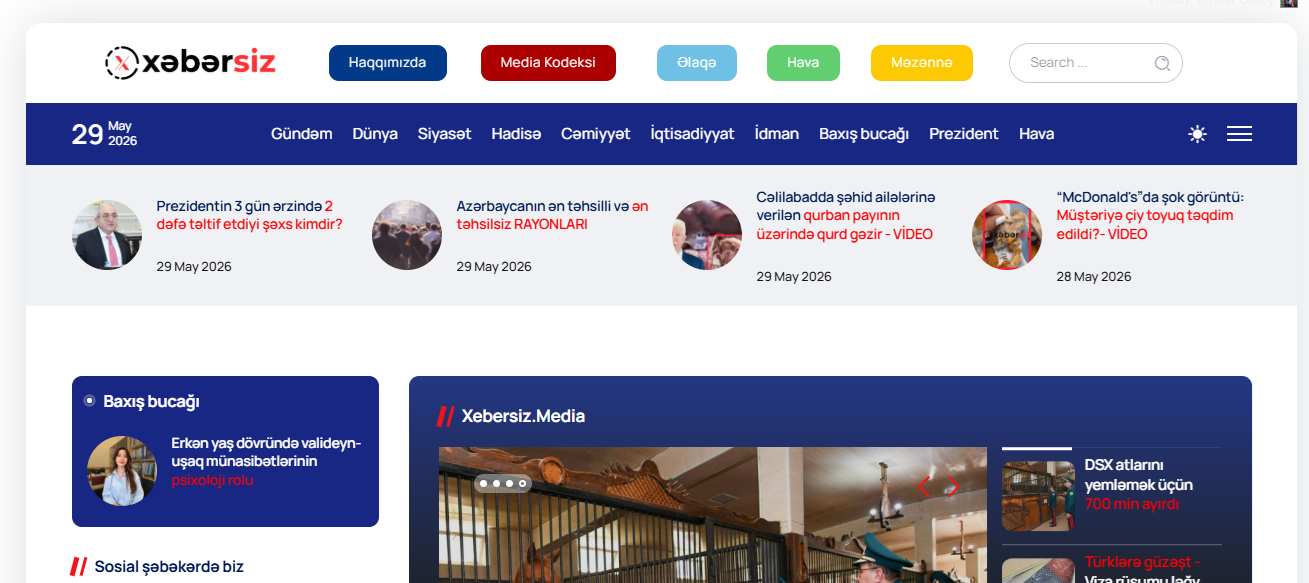Open Hava in the blue navigation bar
Viewport: 1309px width, 583px height.
click(x=1036, y=134)
